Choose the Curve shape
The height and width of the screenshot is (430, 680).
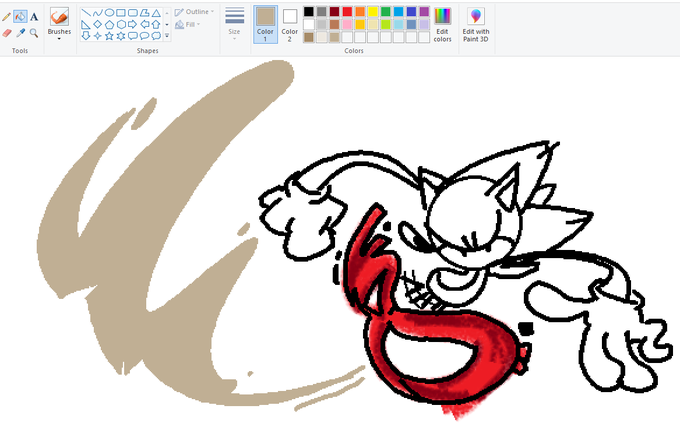pyautogui.click(x=98, y=13)
